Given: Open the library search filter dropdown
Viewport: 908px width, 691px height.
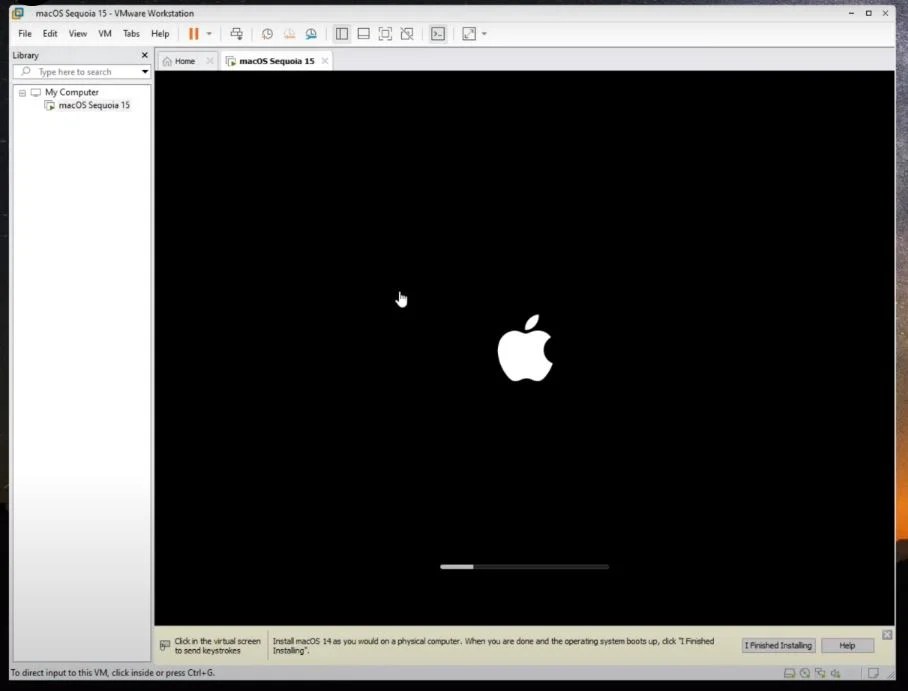Looking at the screenshot, I should 145,72.
